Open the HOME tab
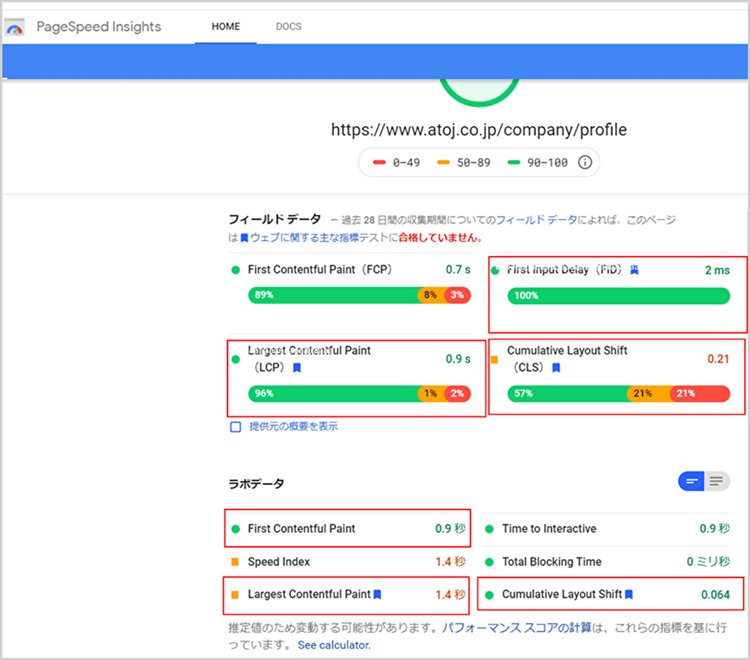Screen dimensions: 750x660 coord(226,27)
